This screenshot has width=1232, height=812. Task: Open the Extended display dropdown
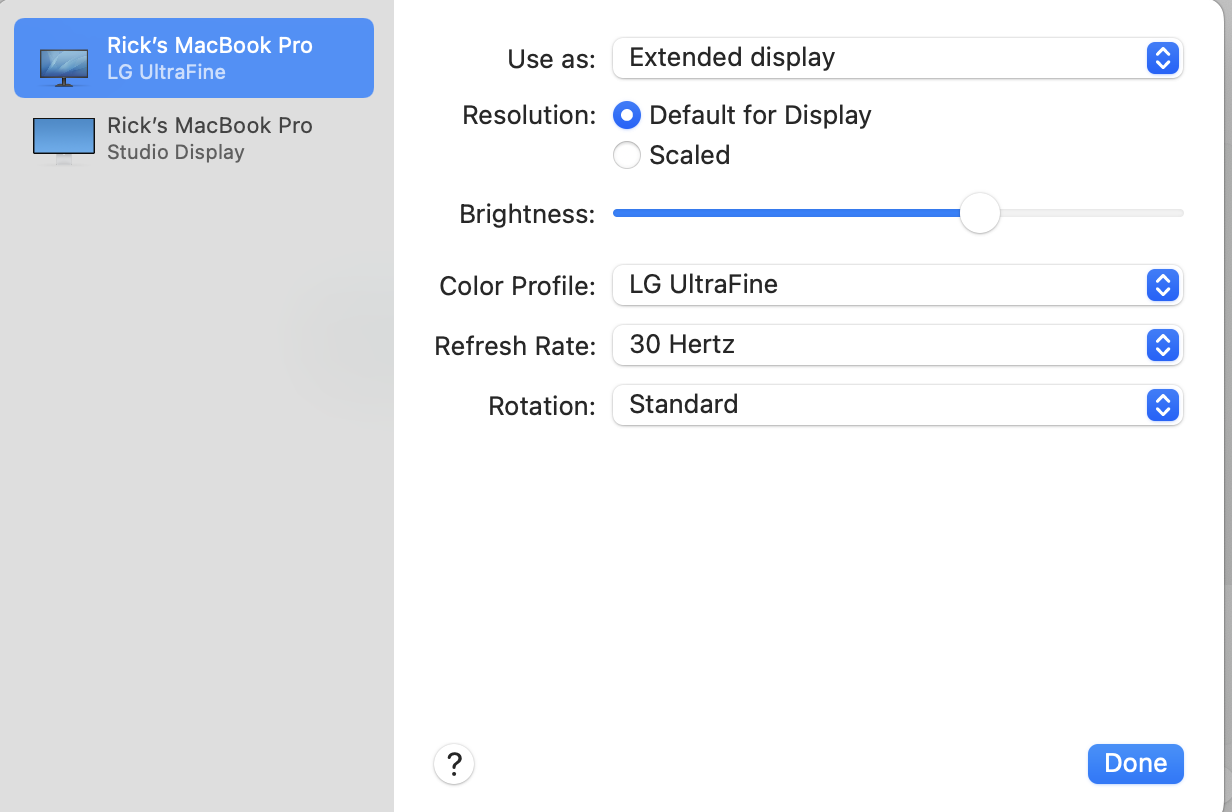click(x=898, y=58)
